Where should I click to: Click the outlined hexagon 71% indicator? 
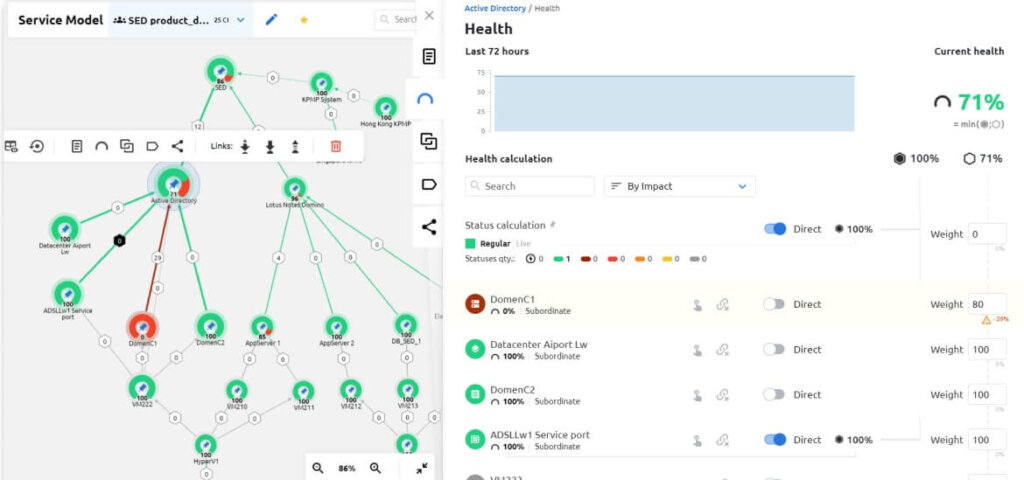[983, 158]
